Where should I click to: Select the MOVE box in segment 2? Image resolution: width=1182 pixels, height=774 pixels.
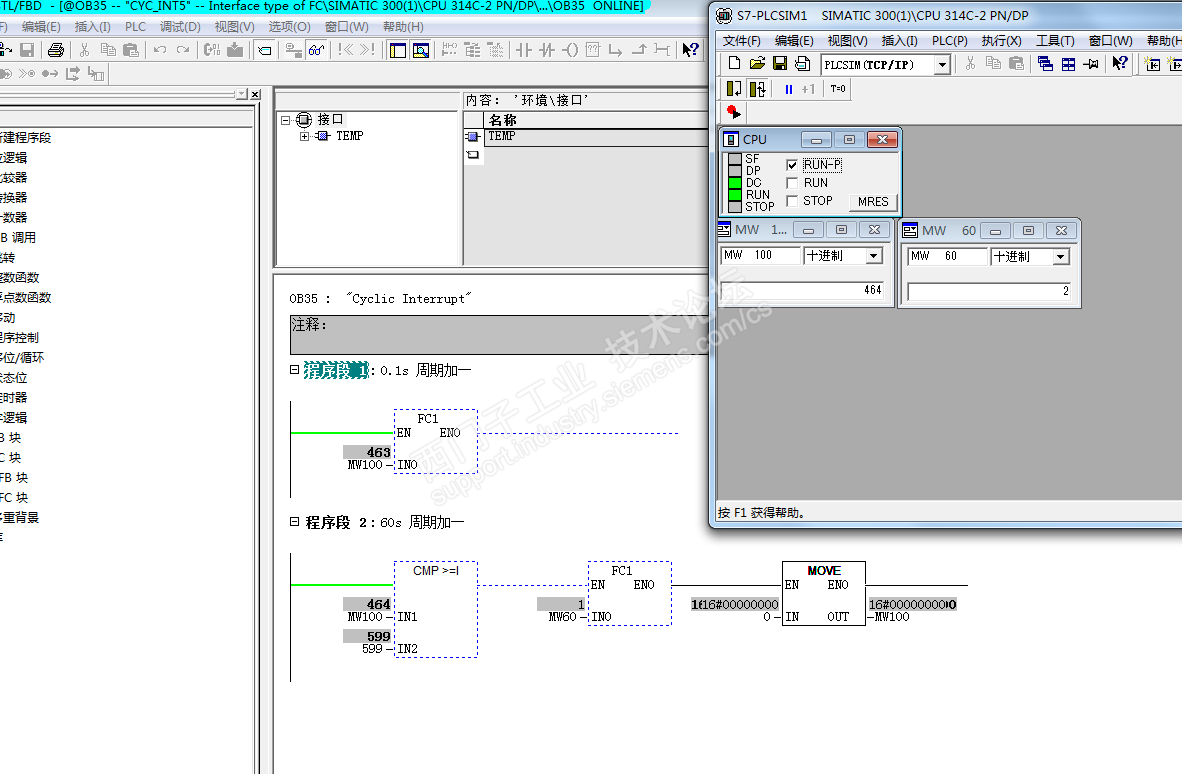823,593
